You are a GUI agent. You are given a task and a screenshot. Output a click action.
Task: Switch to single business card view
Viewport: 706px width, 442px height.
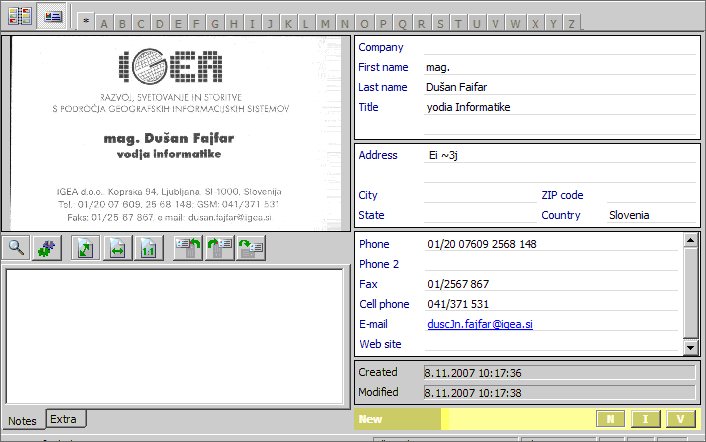[x=52, y=16]
